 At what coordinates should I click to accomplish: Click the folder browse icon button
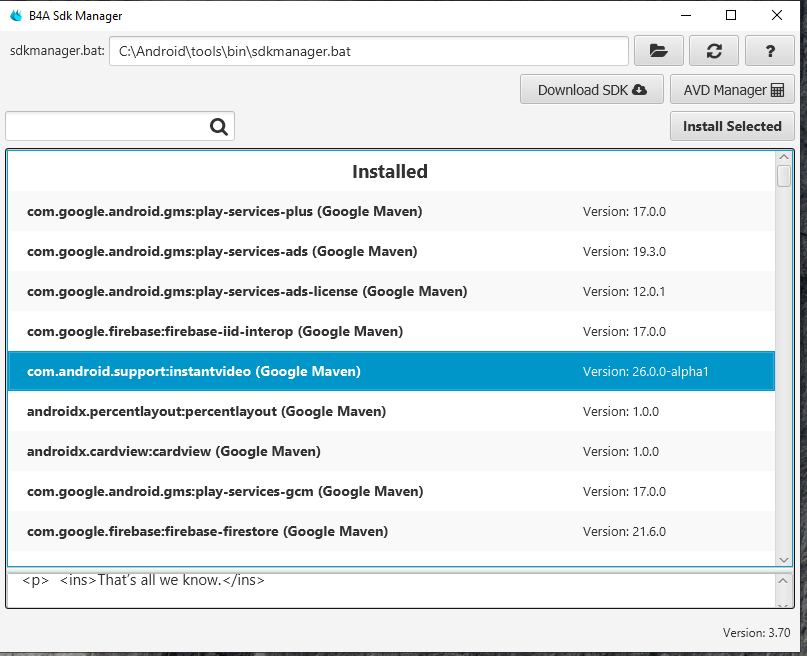[658, 51]
